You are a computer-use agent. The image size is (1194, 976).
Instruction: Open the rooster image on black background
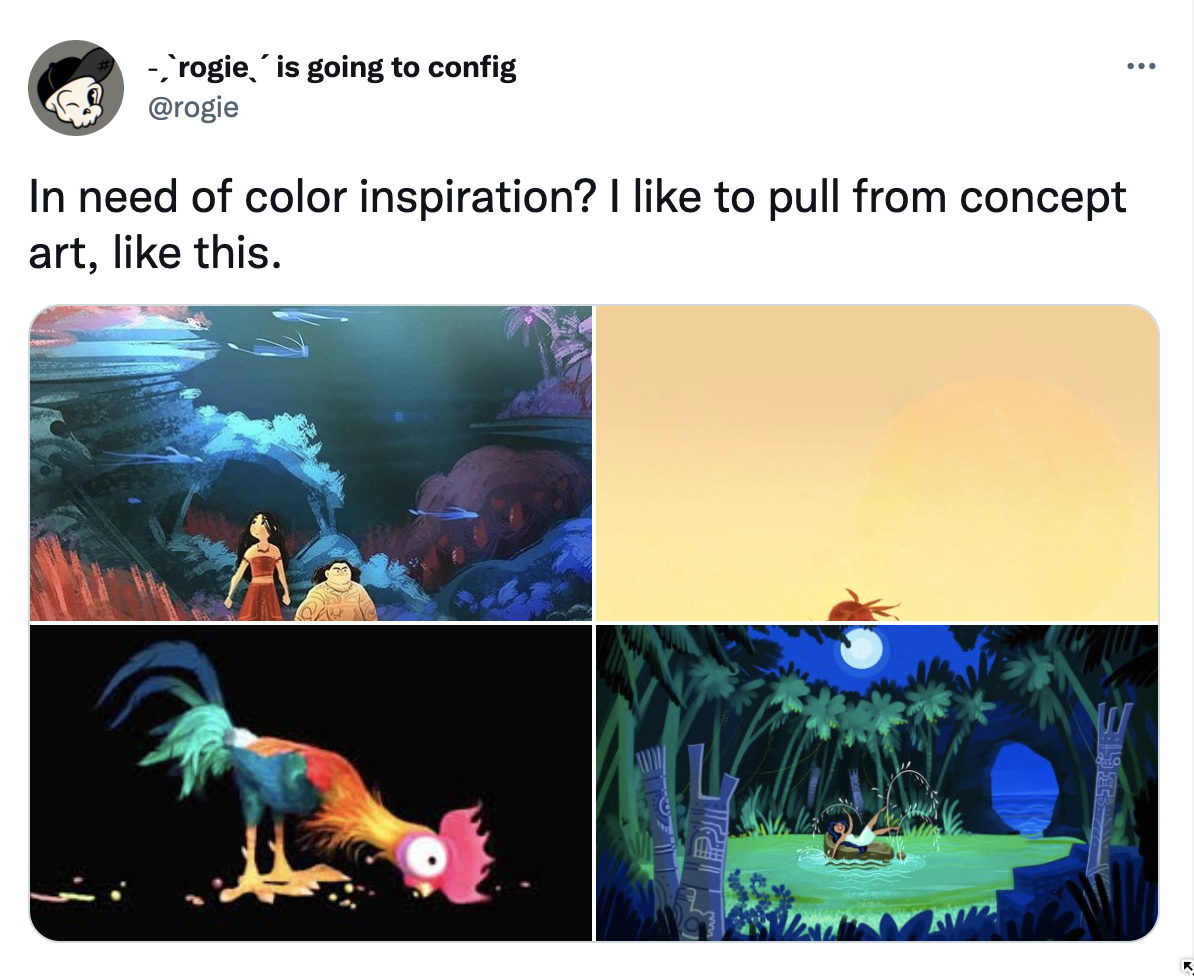311,783
